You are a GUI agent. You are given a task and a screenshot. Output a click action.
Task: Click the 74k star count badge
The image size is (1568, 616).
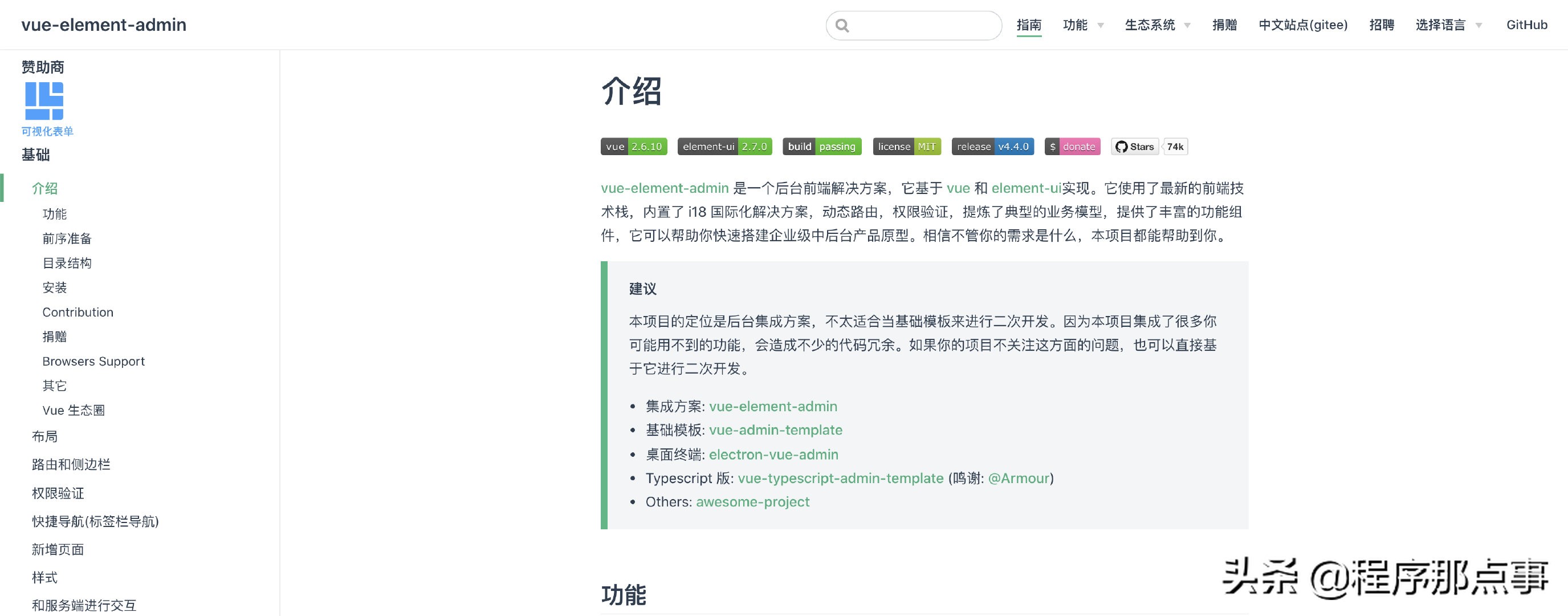point(1175,146)
